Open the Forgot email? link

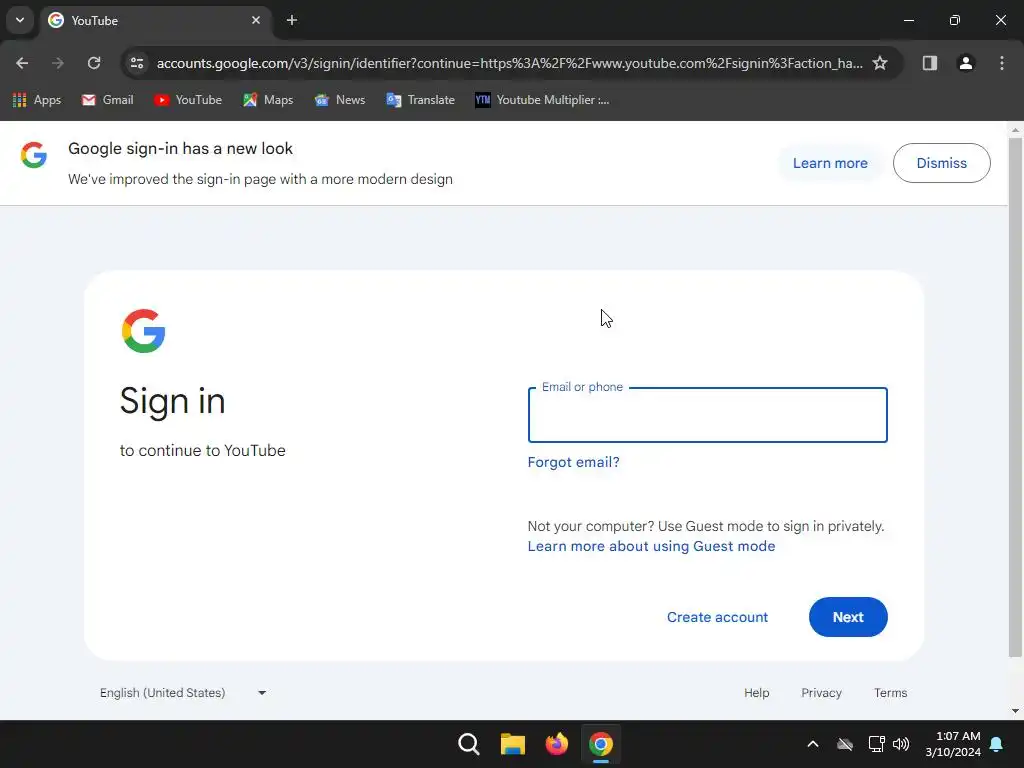pos(573,462)
